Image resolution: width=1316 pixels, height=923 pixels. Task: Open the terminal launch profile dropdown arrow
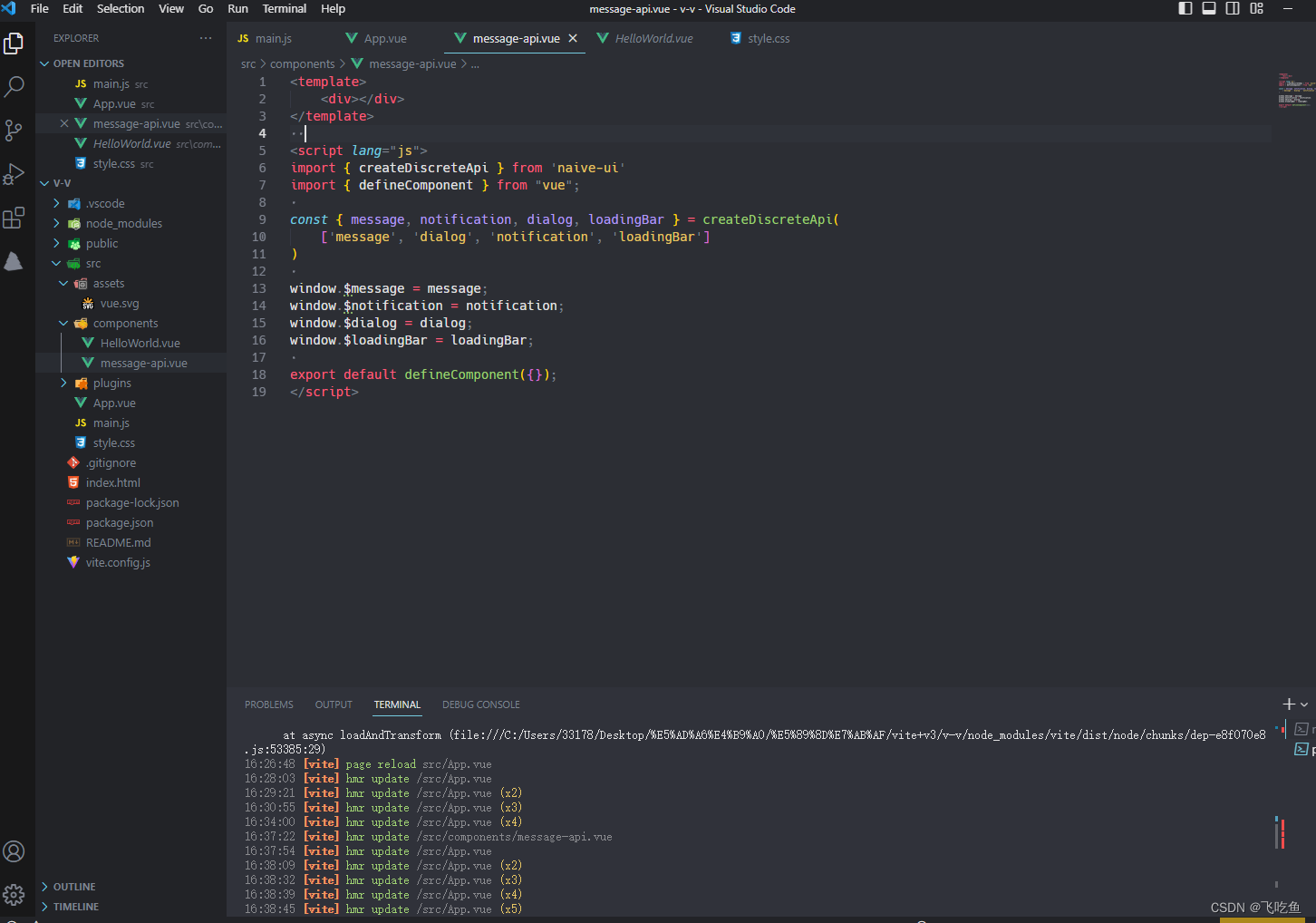point(1304,704)
